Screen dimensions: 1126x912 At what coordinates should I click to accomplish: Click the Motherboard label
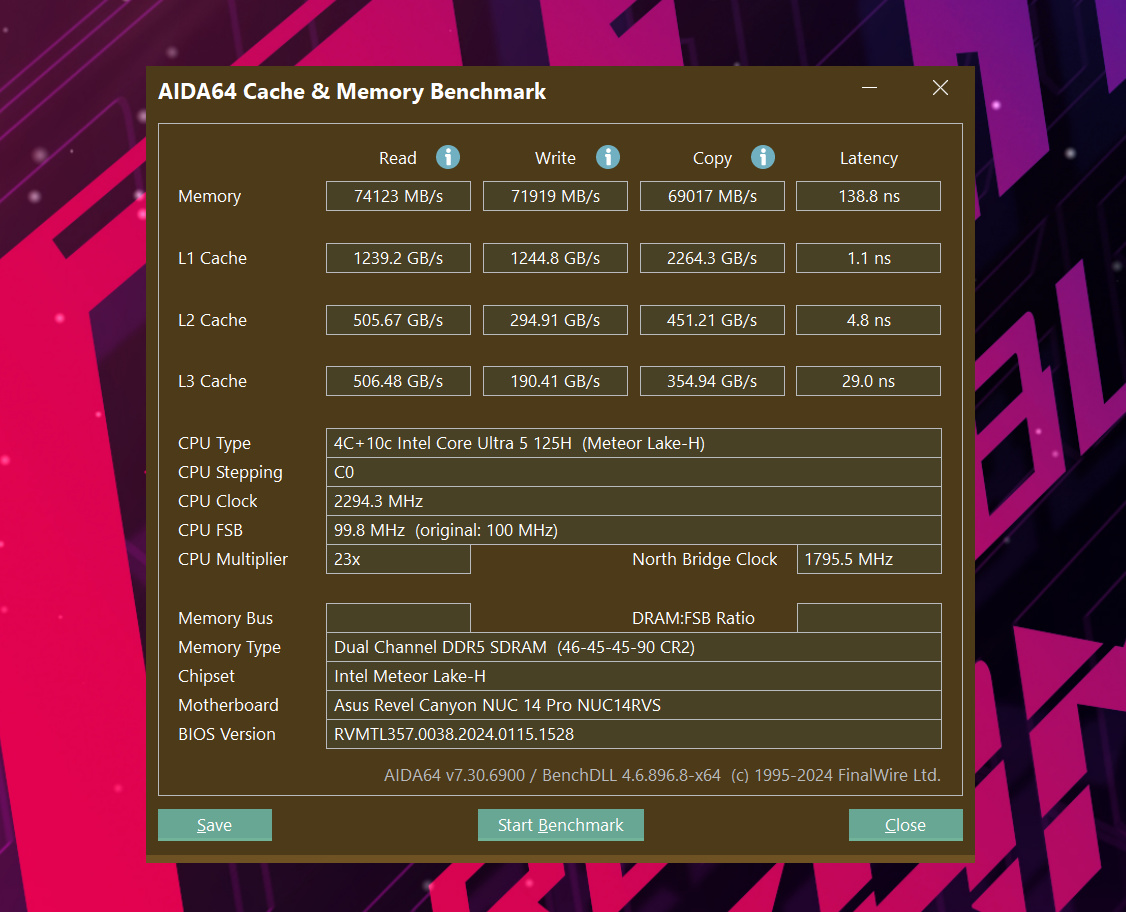click(228, 705)
